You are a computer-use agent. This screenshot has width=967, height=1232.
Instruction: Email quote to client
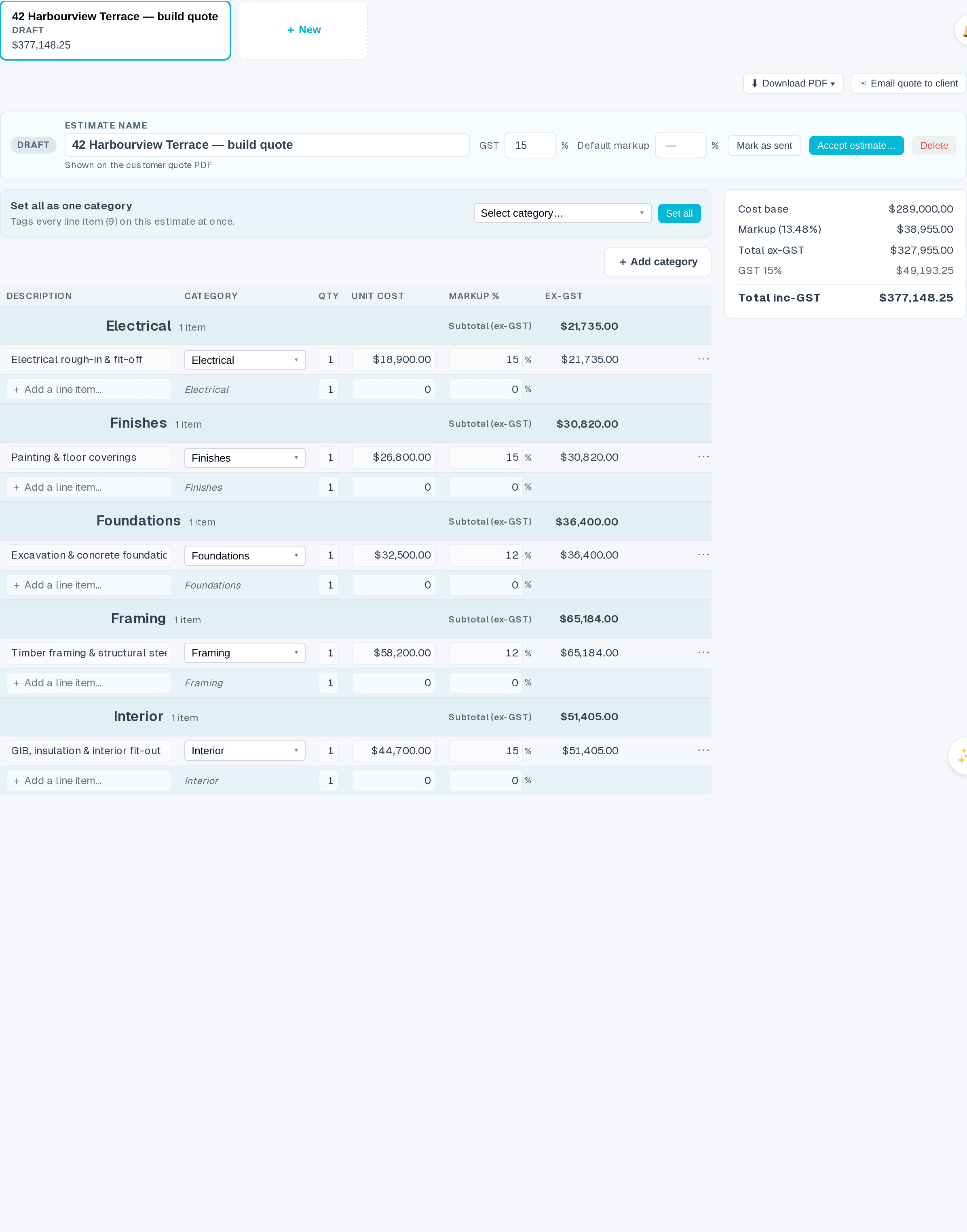(908, 83)
